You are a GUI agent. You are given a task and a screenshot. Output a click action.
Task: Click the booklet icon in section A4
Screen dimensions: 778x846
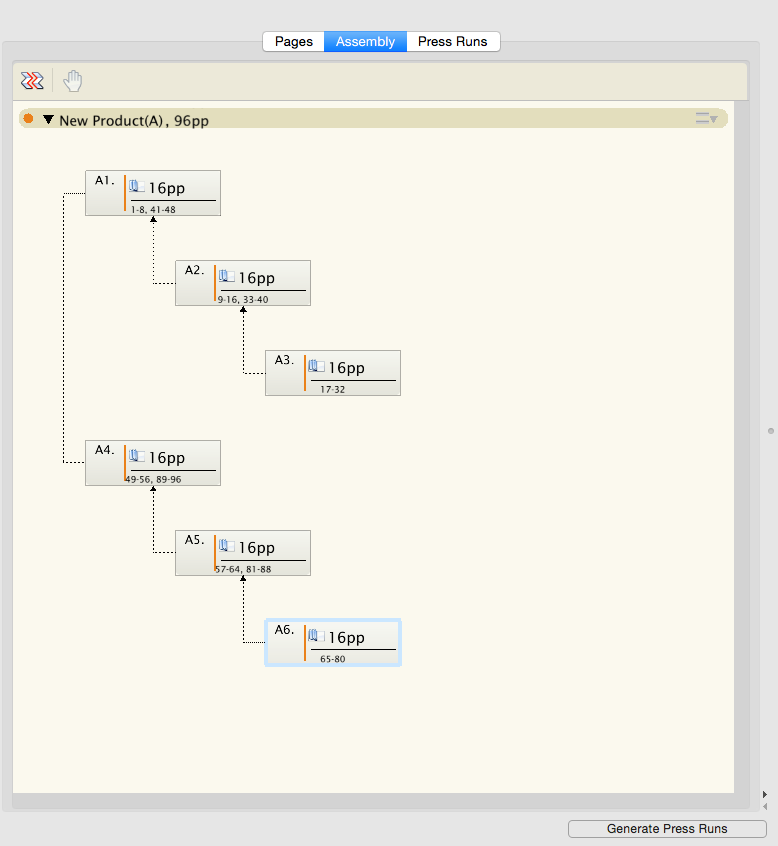click(x=137, y=457)
